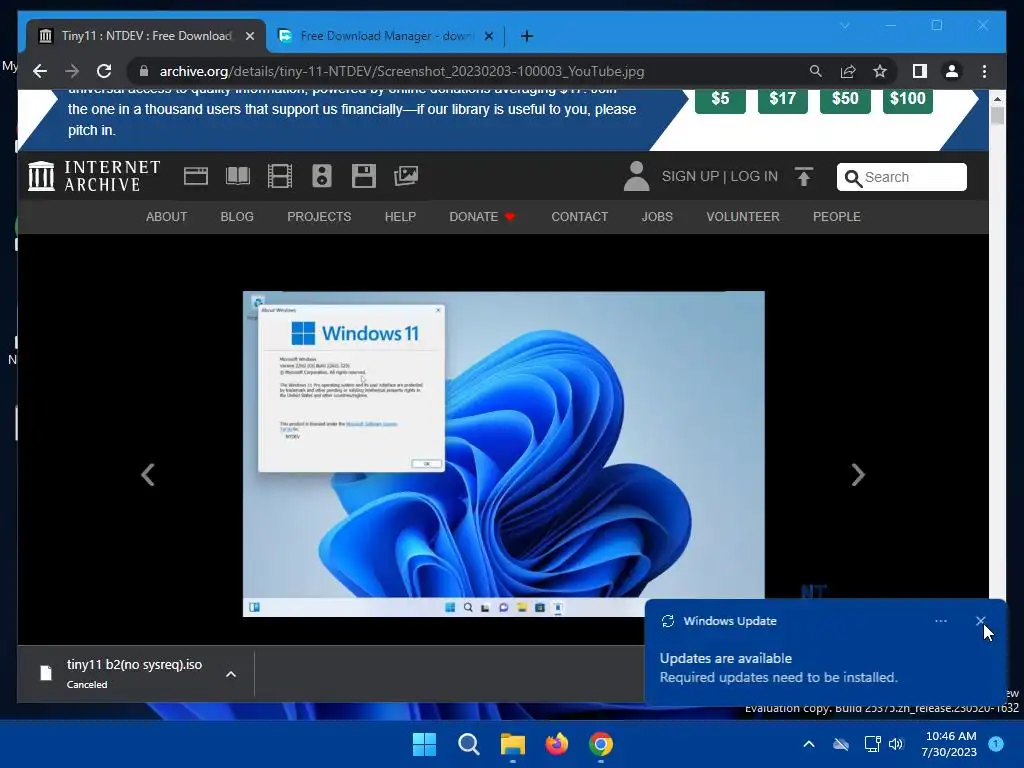This screenshot has width=1024, height=768.
Task: Open a new browser tab
Action: pyautogui.click(x=527, y=36)
